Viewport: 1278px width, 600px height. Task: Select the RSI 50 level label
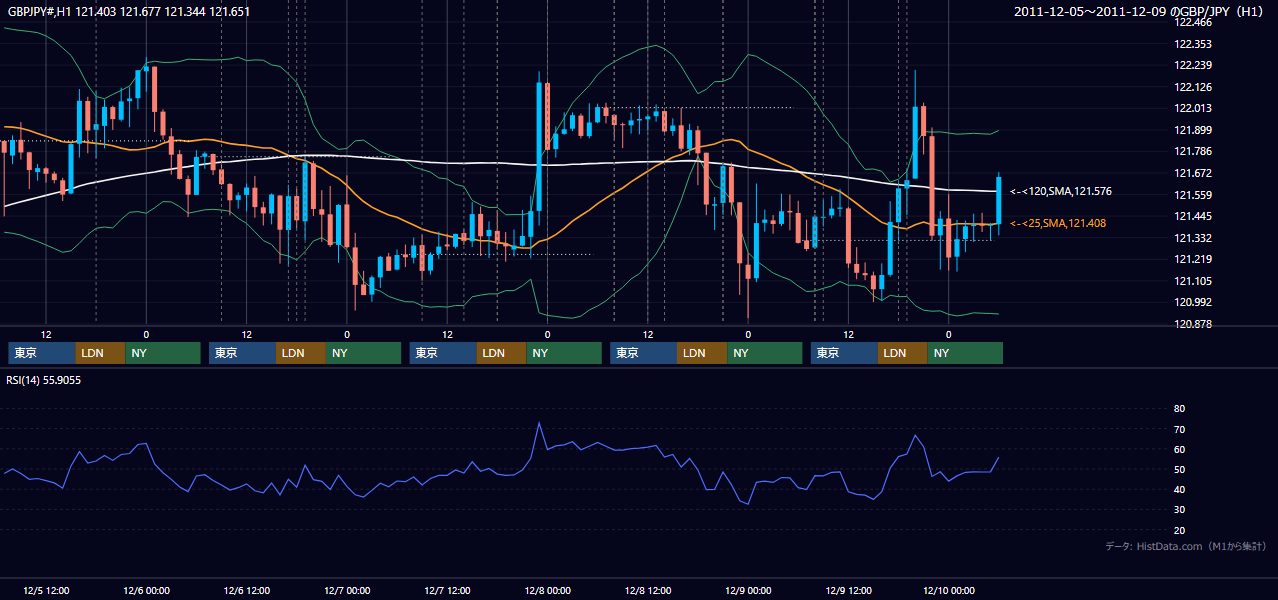tap(1179, 469)
